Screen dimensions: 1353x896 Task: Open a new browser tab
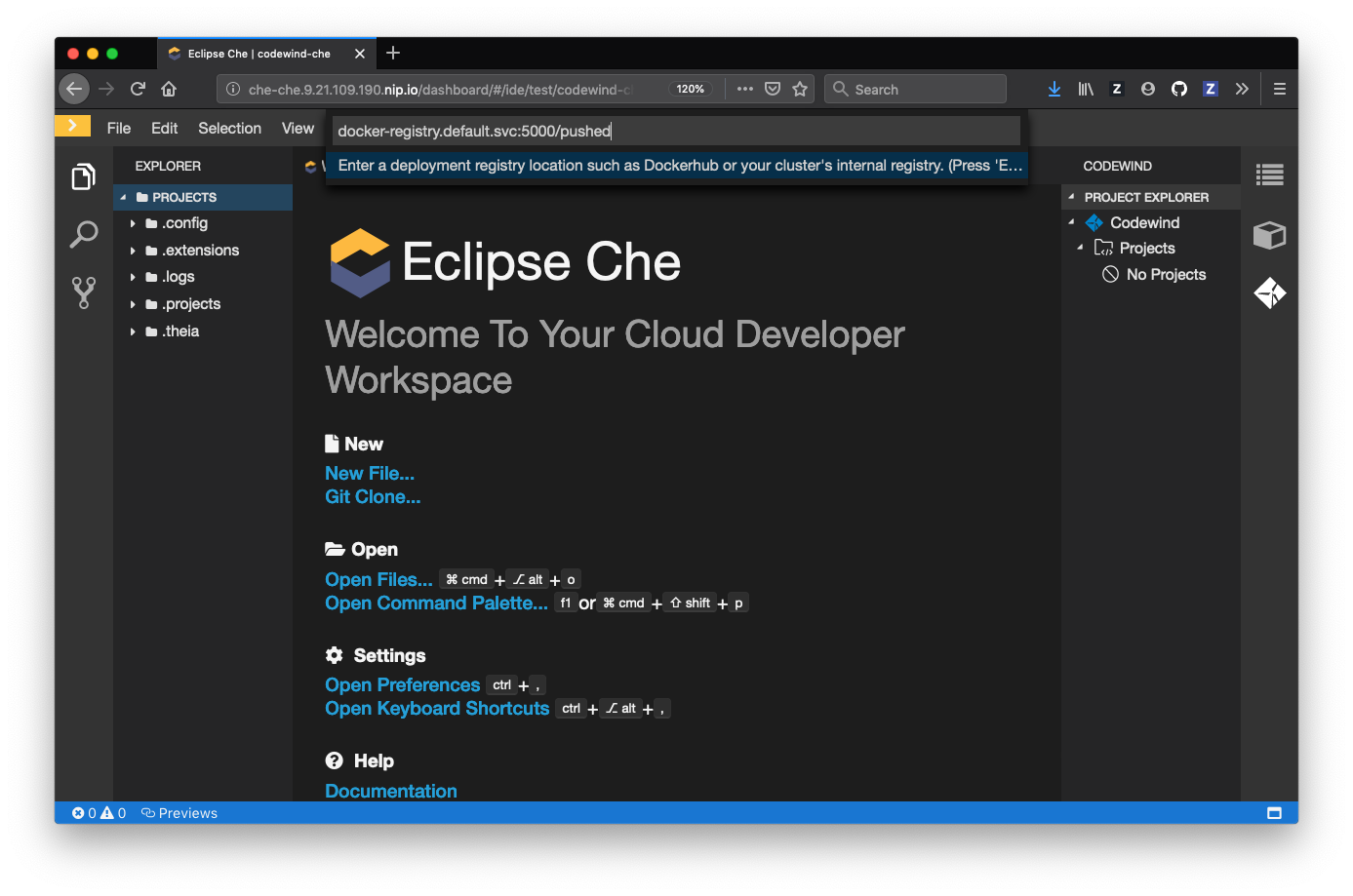[393, 53]
